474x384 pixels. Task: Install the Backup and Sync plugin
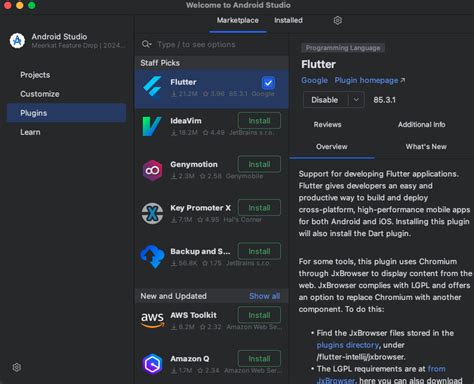coord(259,251)
